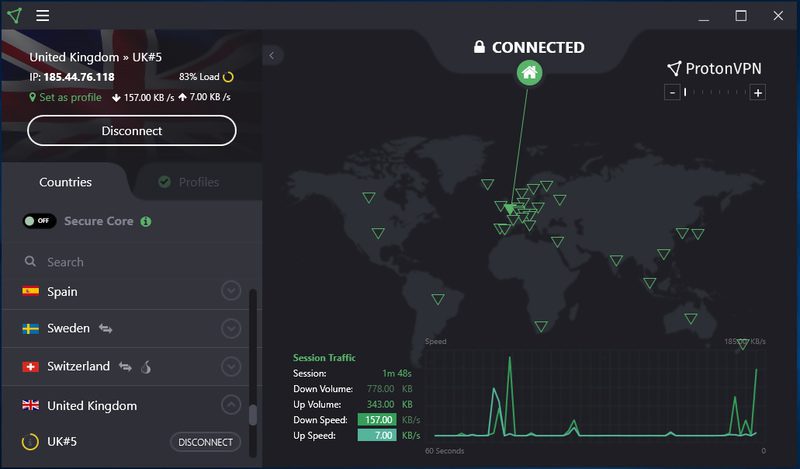Viewport: 800px width, 469px height.
Task: Expand the Sweden server list
Action: pyautogui.click(x=231, y=329)
